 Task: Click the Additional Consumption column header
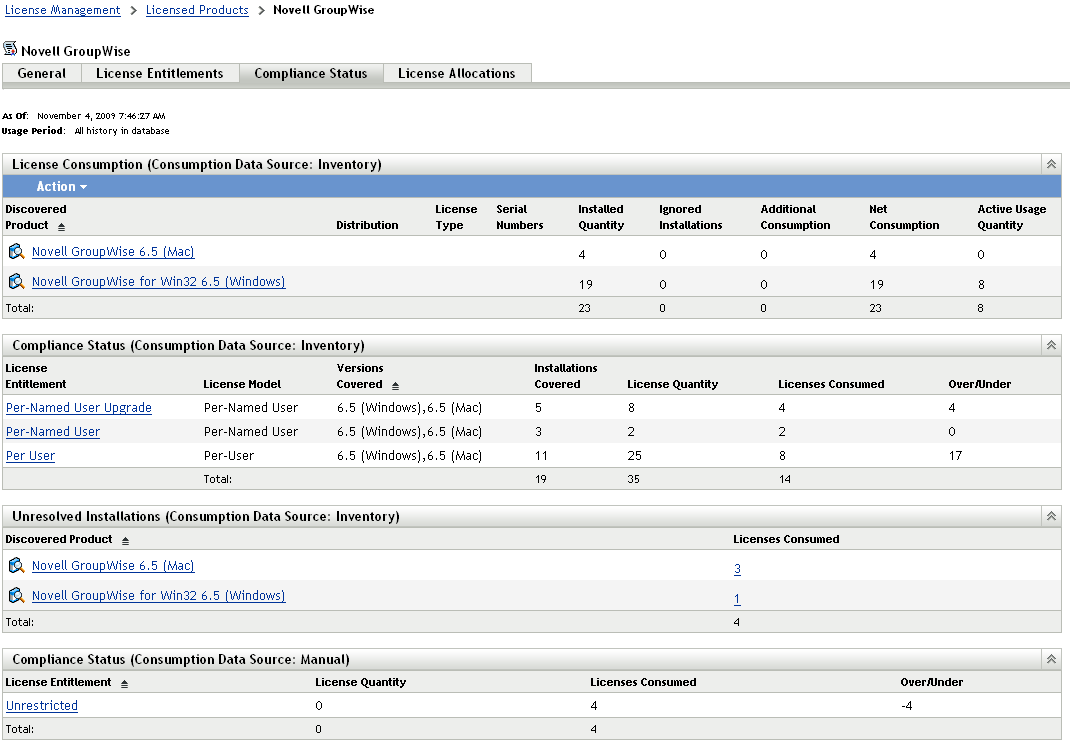[x=795, y=217]
